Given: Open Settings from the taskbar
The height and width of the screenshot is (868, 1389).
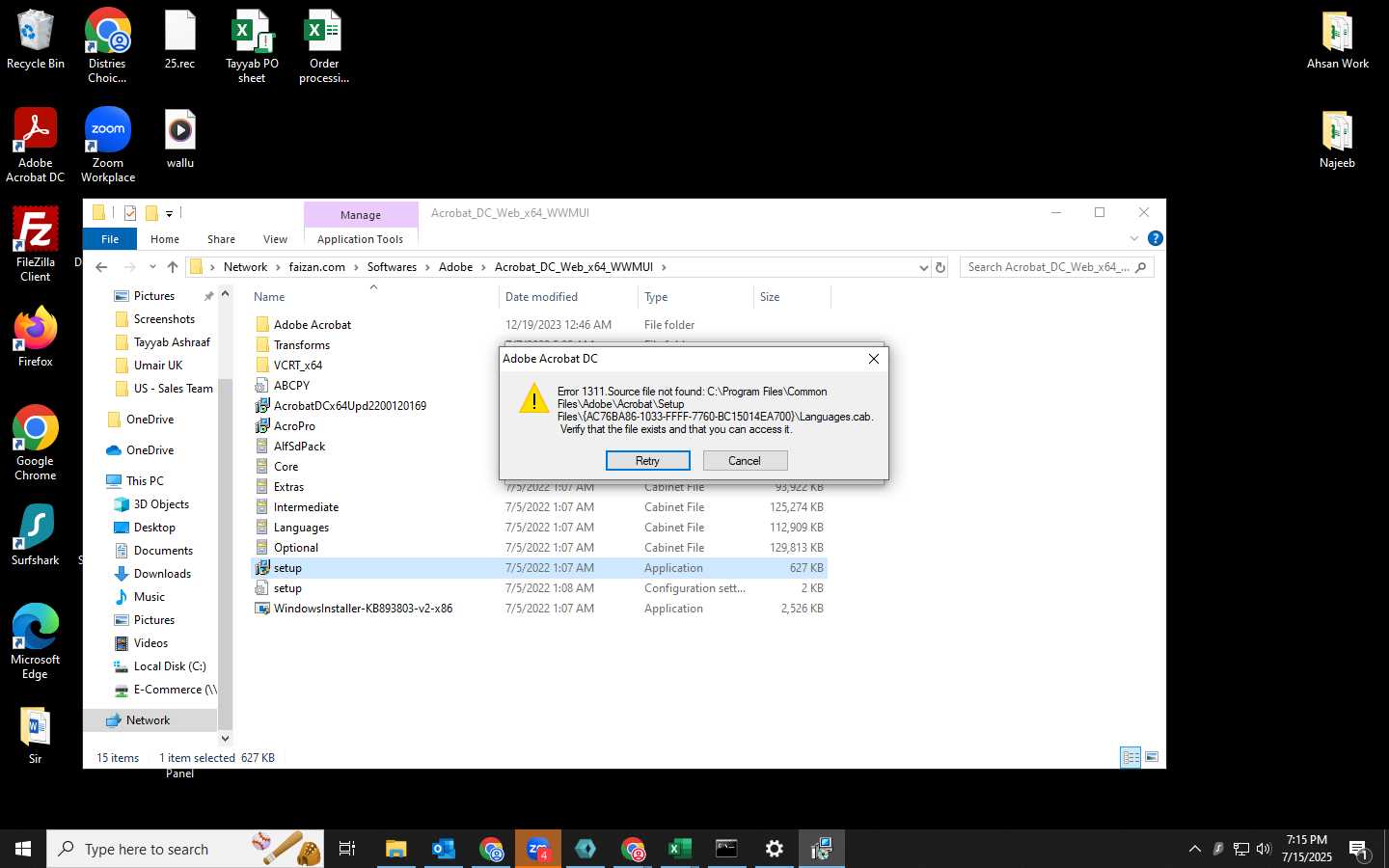Looking at the screenshot, I should click(775, 849).
